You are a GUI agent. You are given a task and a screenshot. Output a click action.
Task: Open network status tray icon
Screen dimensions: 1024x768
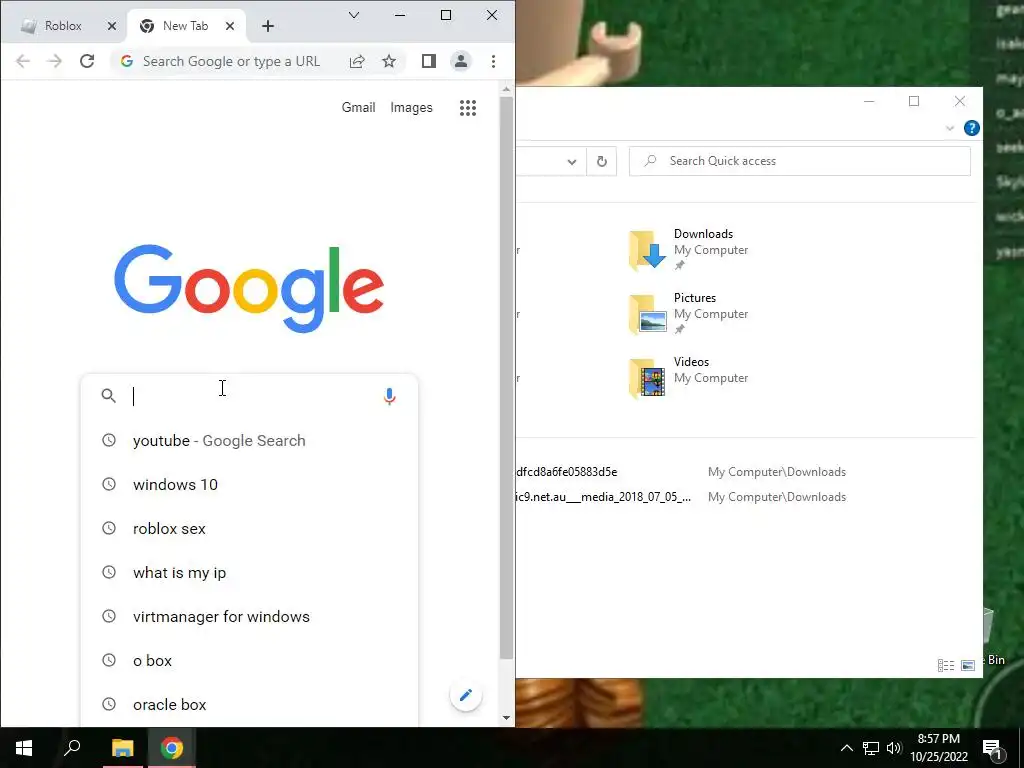(871, 748)
